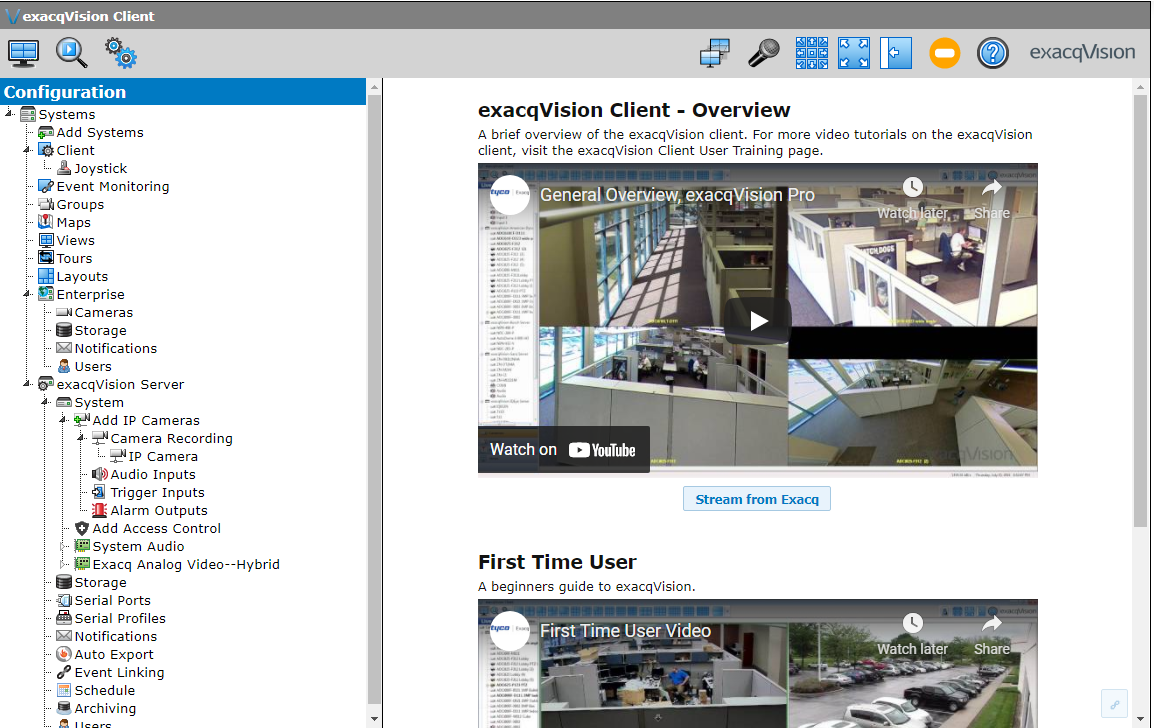
Task: Click General Overview, exacqVision Pro title
Action: point(677,195)
